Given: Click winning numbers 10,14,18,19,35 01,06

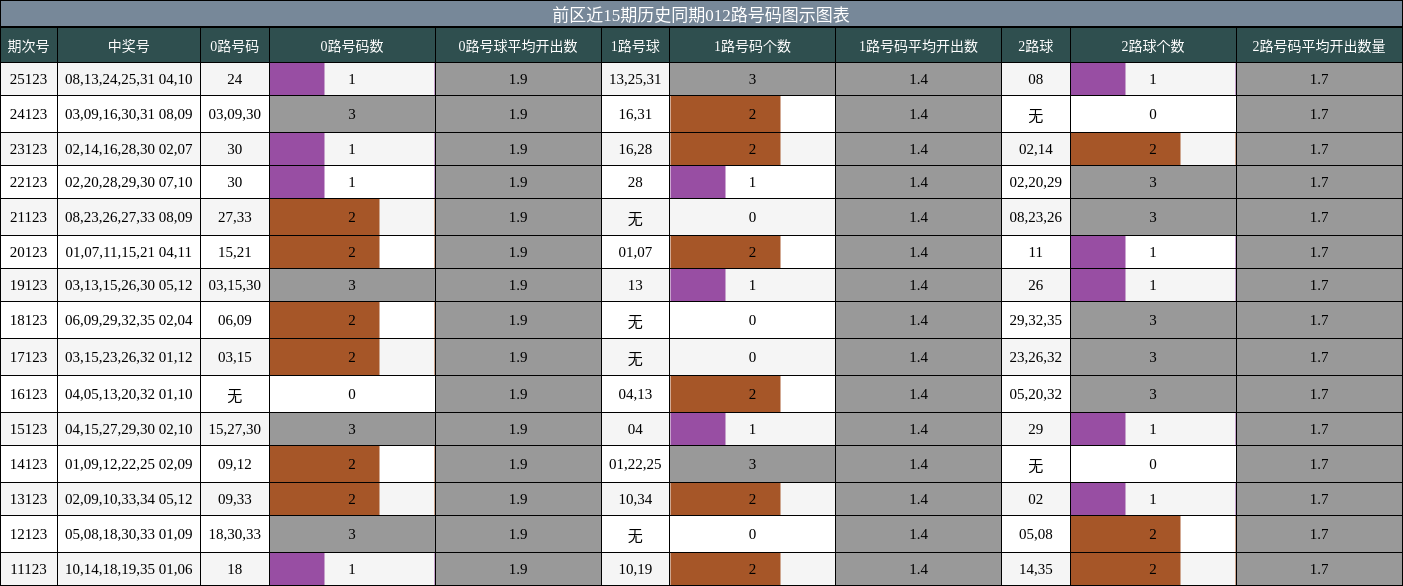Looking at the screenshot, I should click(x=129, y=569).
